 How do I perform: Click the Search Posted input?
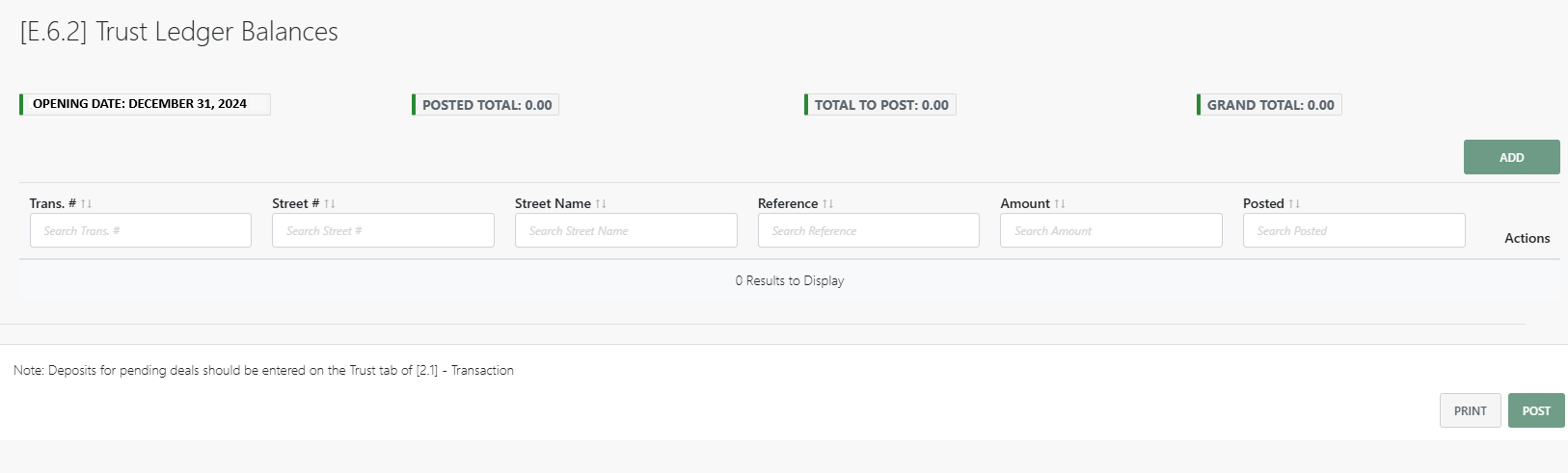click(1354, 231)
